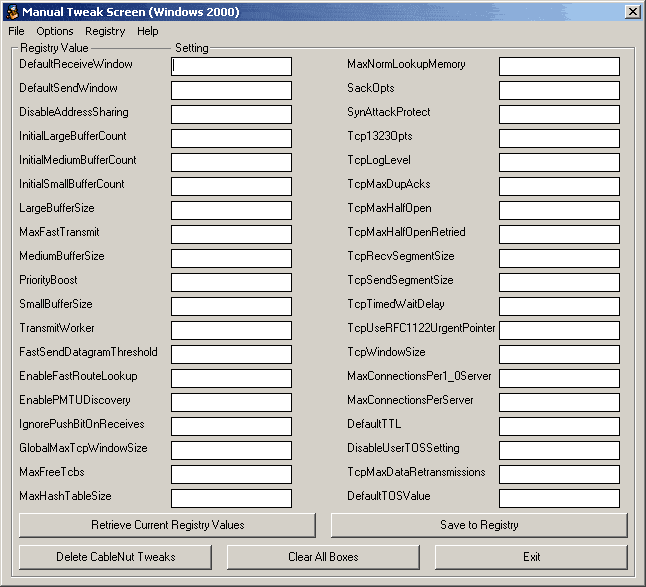This screenshot has width=646, height=587.
Task: Open the File menu
Action: coord(16,31)
